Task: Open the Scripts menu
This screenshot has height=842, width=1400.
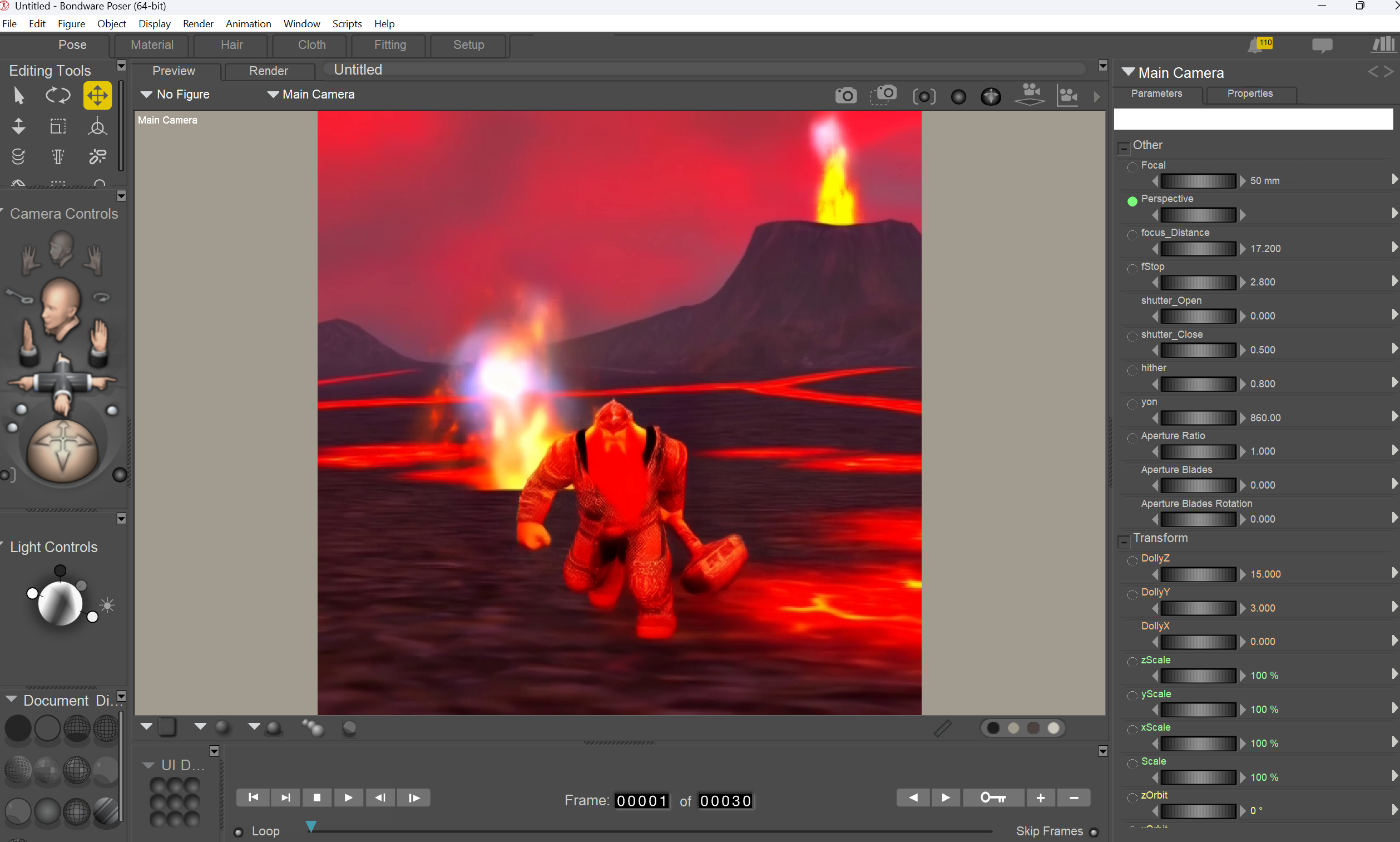Action: pos(347,24)
